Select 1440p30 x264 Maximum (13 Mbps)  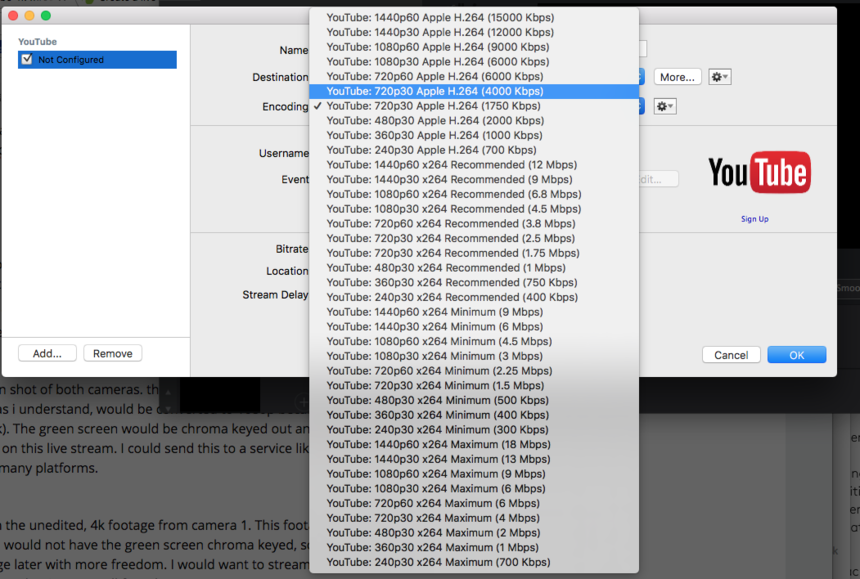tap(474, 459)
